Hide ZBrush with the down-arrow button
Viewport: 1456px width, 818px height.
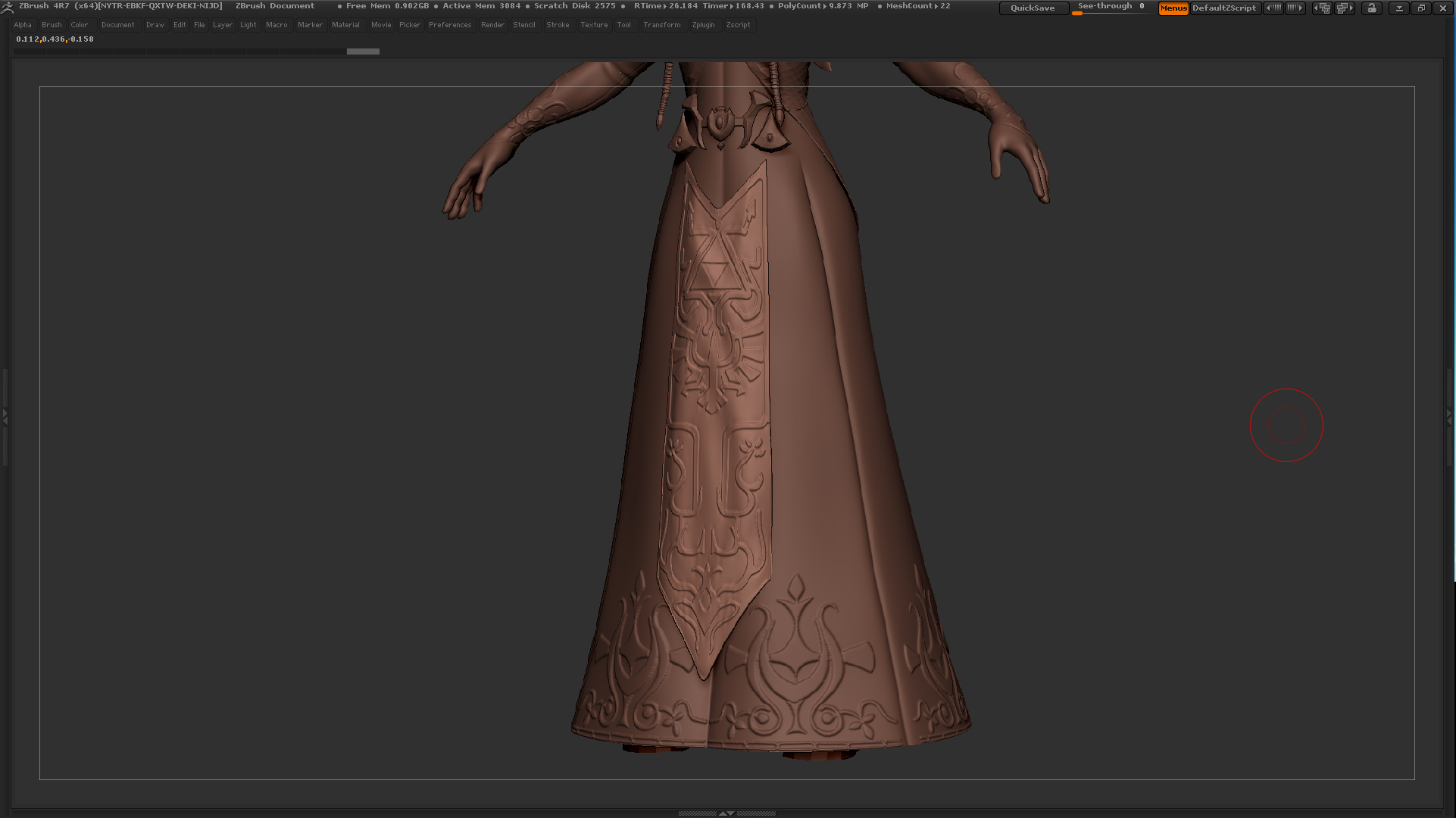1399,8
